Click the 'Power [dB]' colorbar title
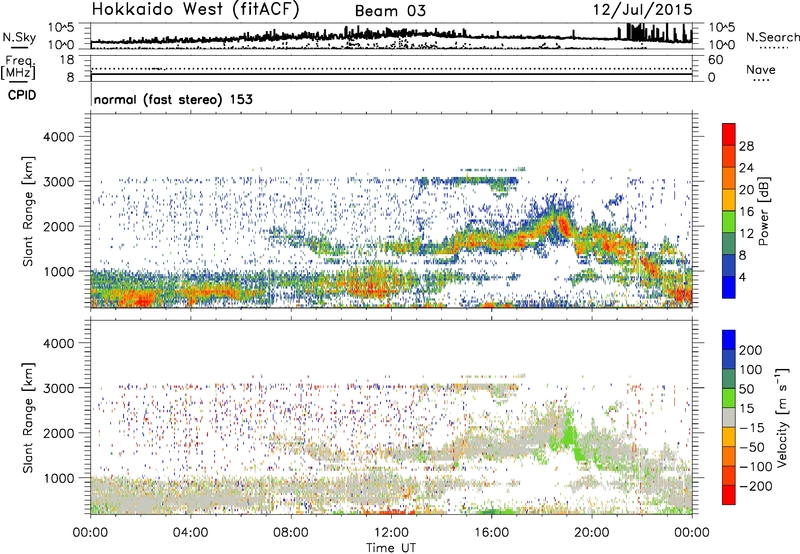Screen dimensions: 800x554 tap(764, 211)
